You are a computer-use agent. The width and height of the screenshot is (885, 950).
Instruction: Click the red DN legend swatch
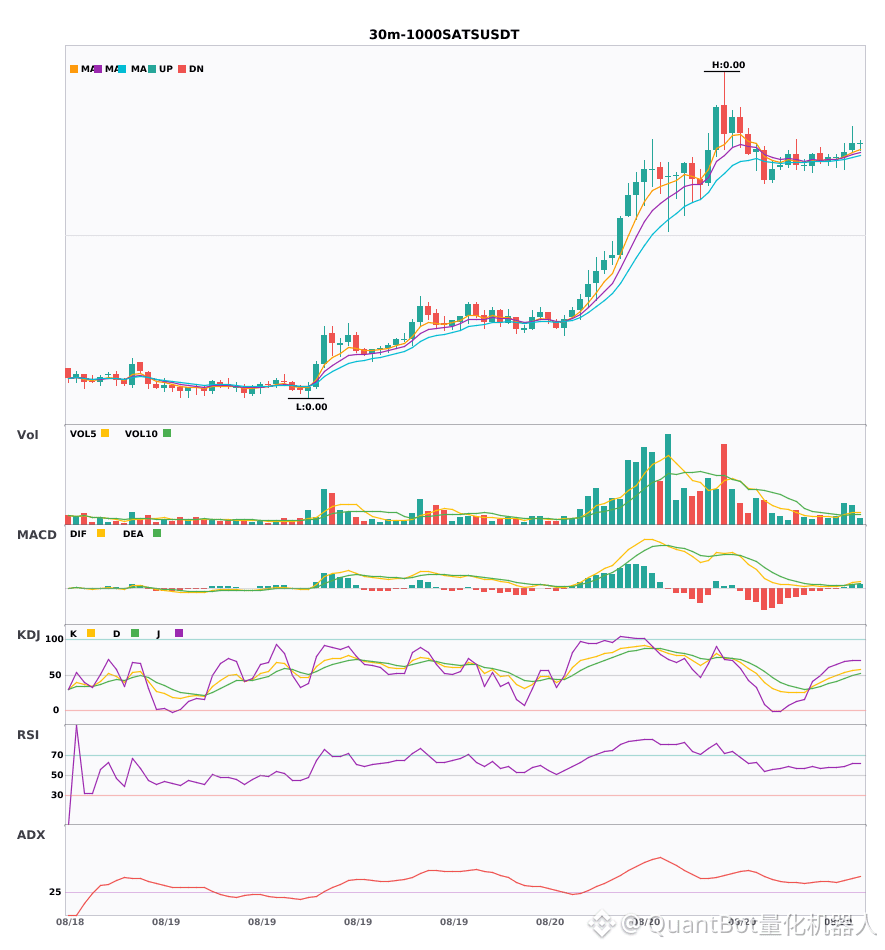182,69
